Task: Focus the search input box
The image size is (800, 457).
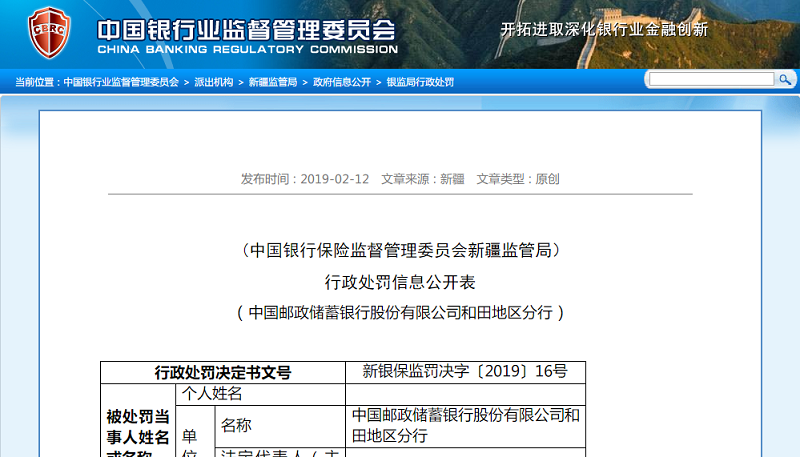Action: click(x=711, y=79)
